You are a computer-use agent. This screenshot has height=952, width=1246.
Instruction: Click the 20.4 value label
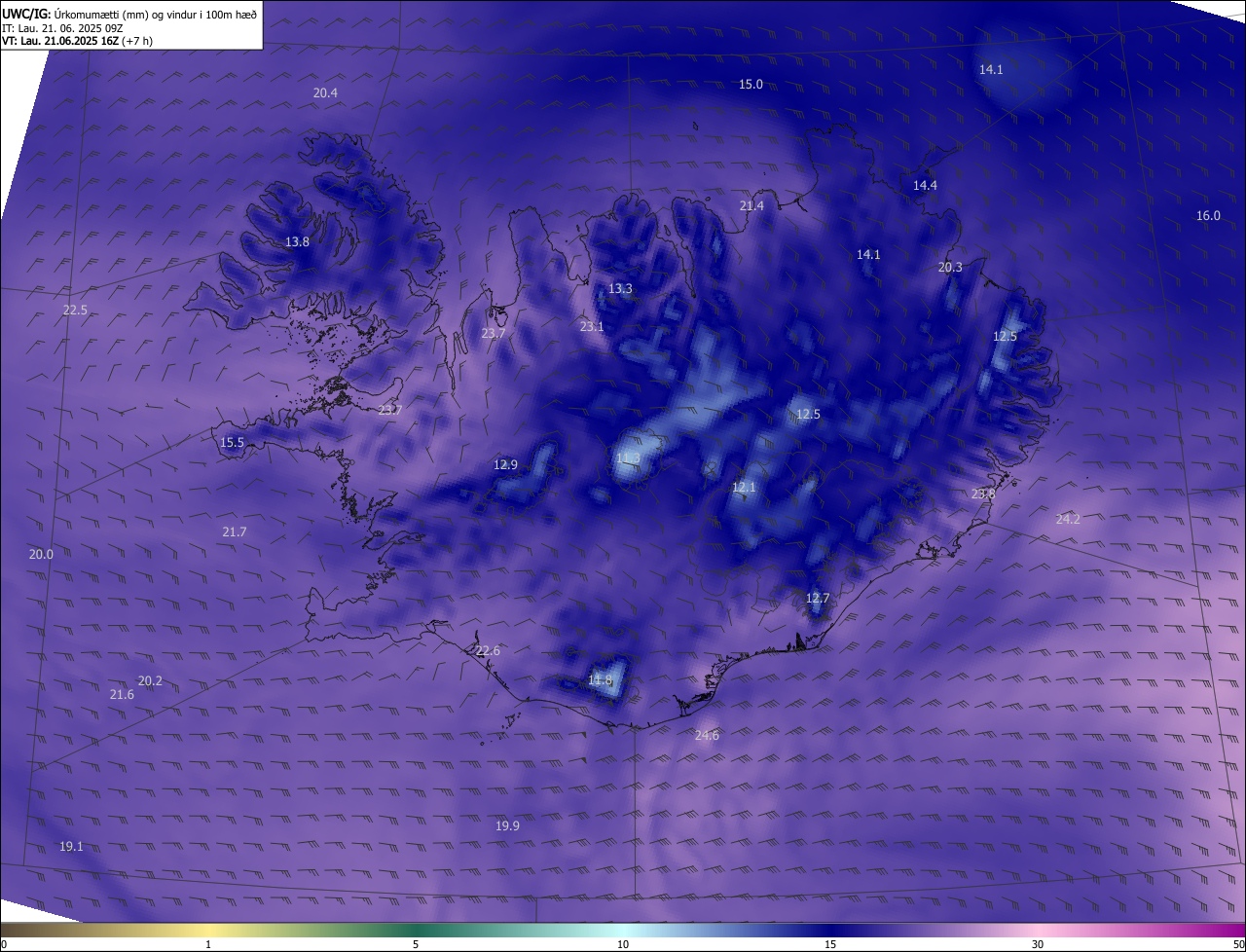(x=325, y=93)
